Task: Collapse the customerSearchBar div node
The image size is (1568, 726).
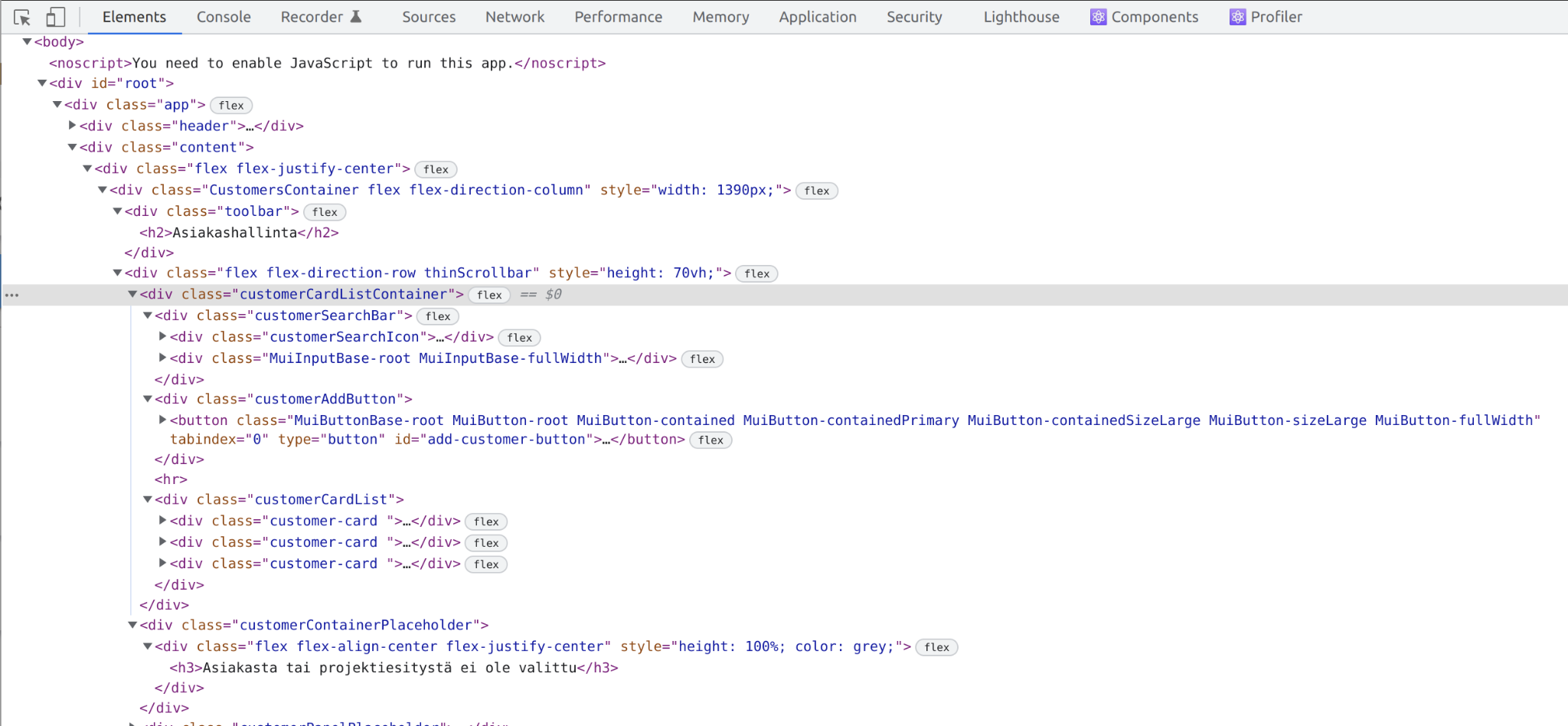Action: (148, 315)
